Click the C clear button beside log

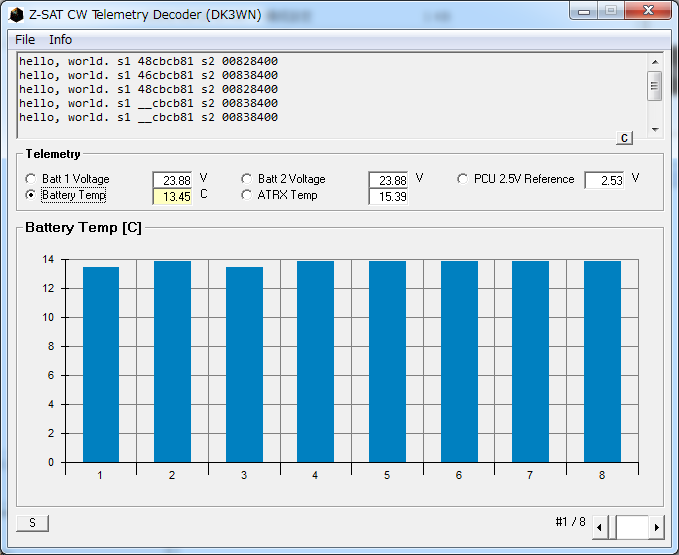coord(624,138)
